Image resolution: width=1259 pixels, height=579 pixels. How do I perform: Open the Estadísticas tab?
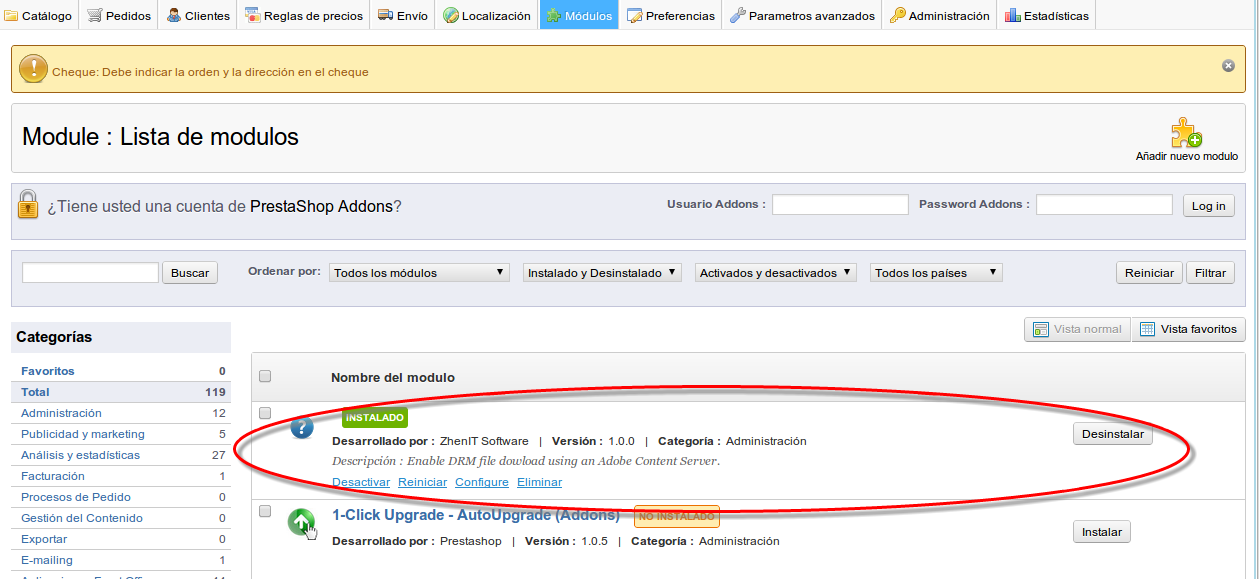click(x=1047, y=15)
